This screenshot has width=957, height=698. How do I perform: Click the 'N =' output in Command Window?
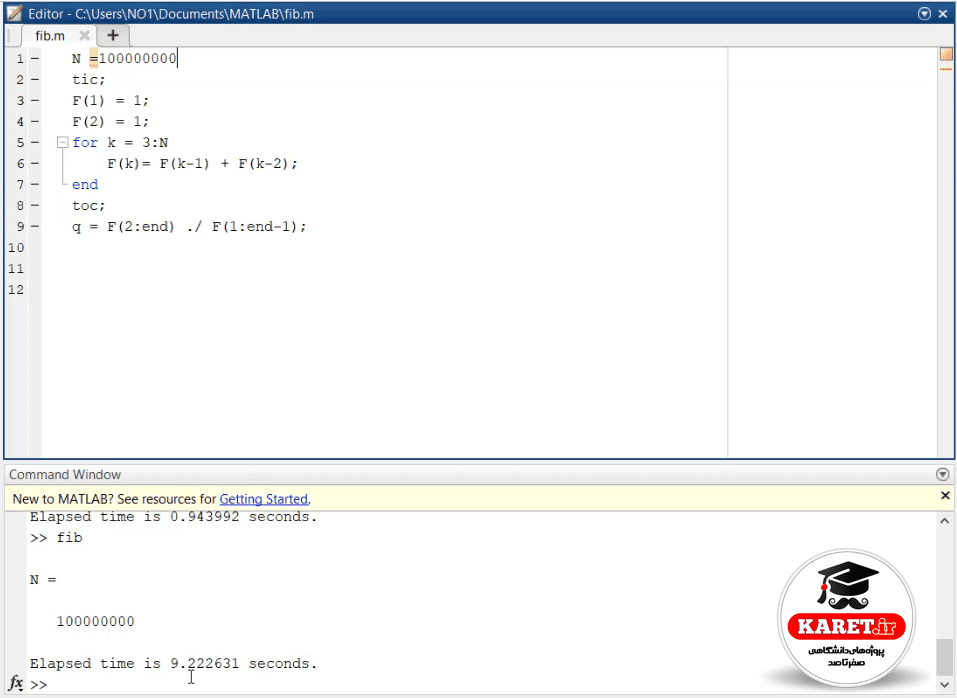[43, 580]
